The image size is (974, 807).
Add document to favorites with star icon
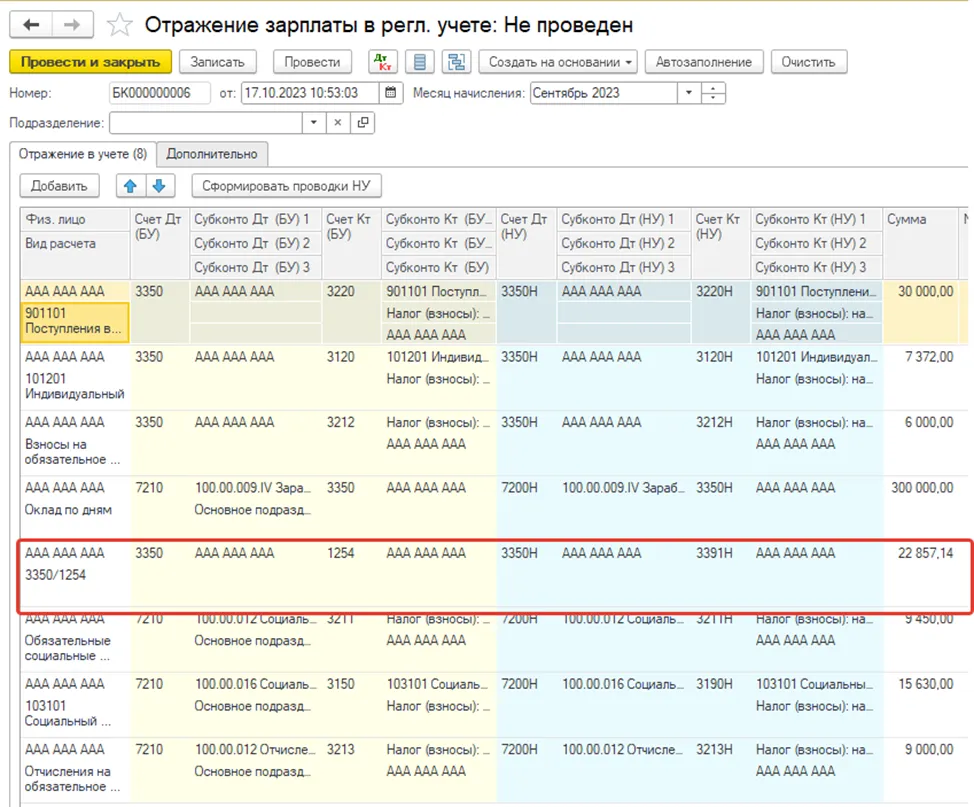[119, 25]
